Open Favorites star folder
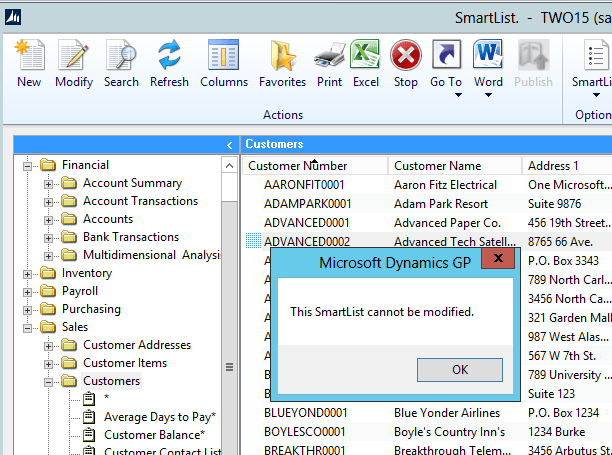 pyautogui.click(x=282, y=55)
